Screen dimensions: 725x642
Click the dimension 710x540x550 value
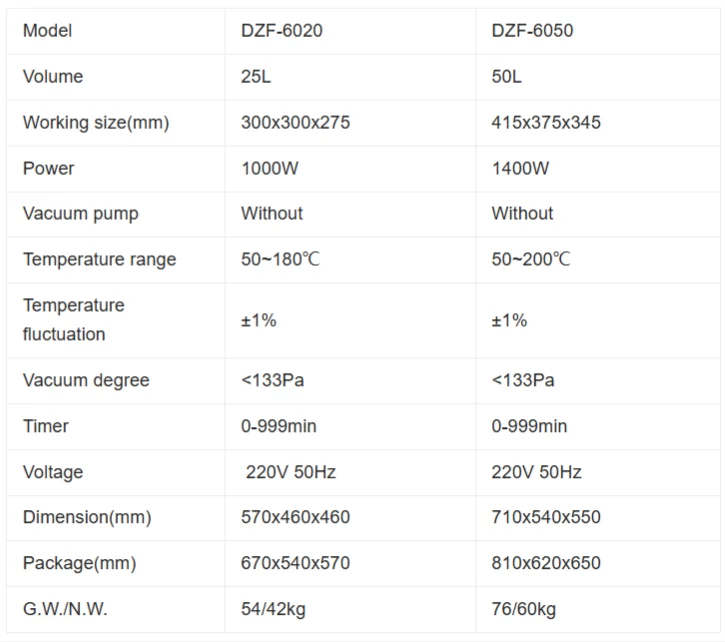[546, 517]
